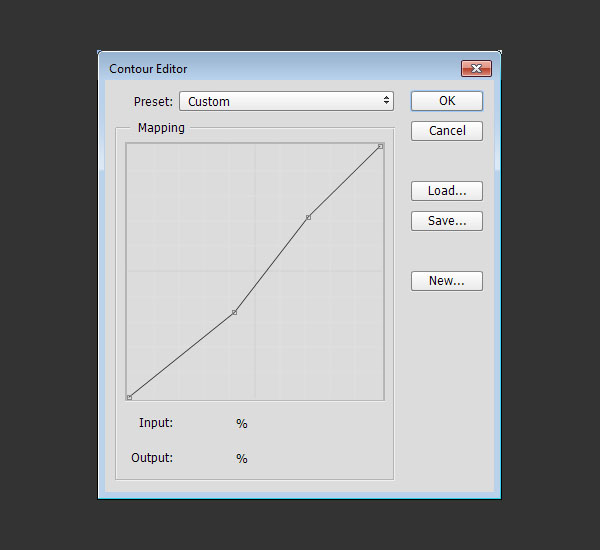Click the curve line below the lower-middle point

(180, 356)
